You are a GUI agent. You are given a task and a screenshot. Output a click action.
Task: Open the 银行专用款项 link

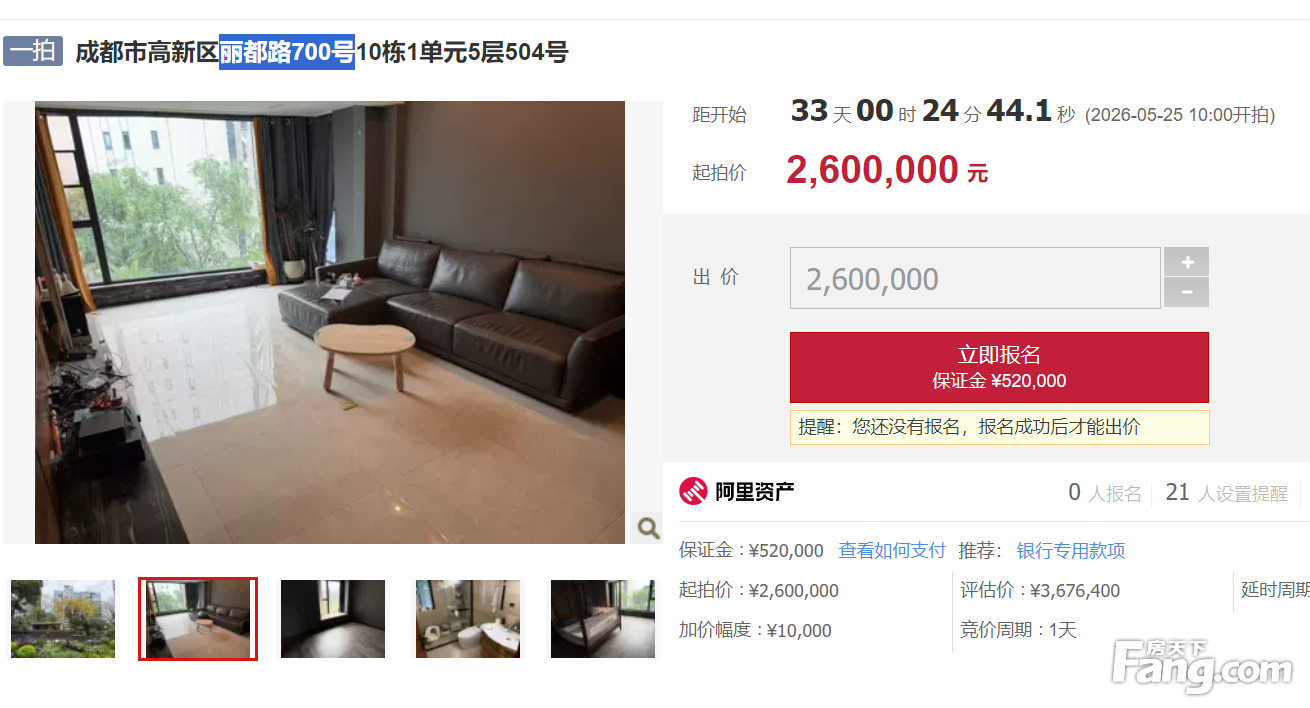[x=1071, y=550]
